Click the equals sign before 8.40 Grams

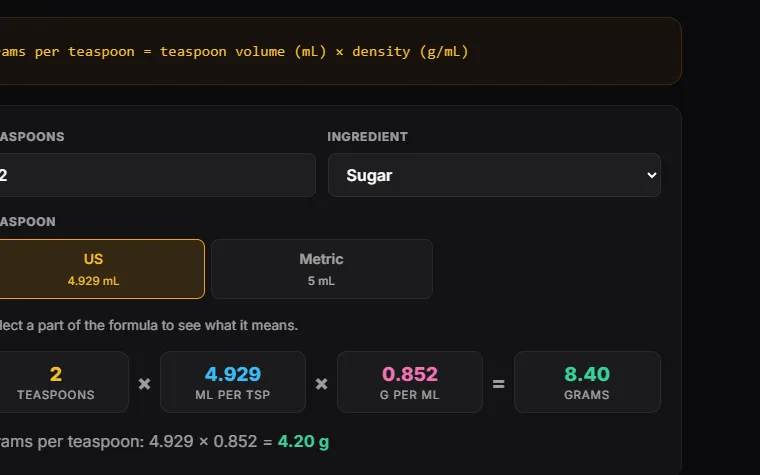[x=498, y=384]
